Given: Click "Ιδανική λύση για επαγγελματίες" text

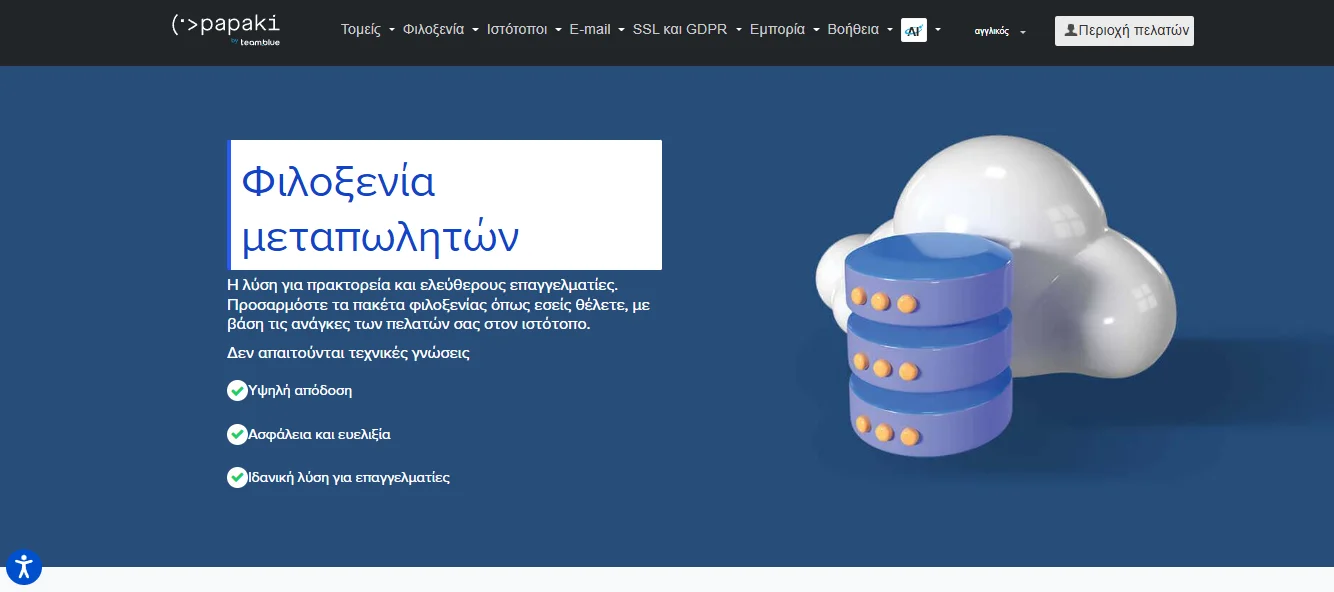Looking at the screenshot, I should click(349, 477).
